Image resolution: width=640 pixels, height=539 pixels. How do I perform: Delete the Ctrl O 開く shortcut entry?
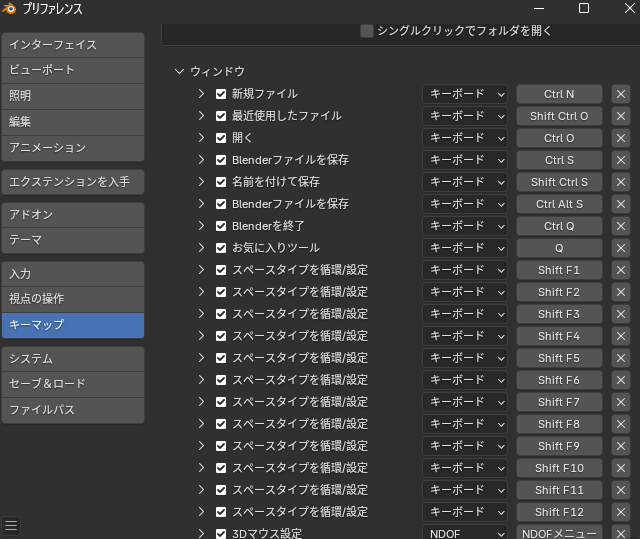coord(621,138)
